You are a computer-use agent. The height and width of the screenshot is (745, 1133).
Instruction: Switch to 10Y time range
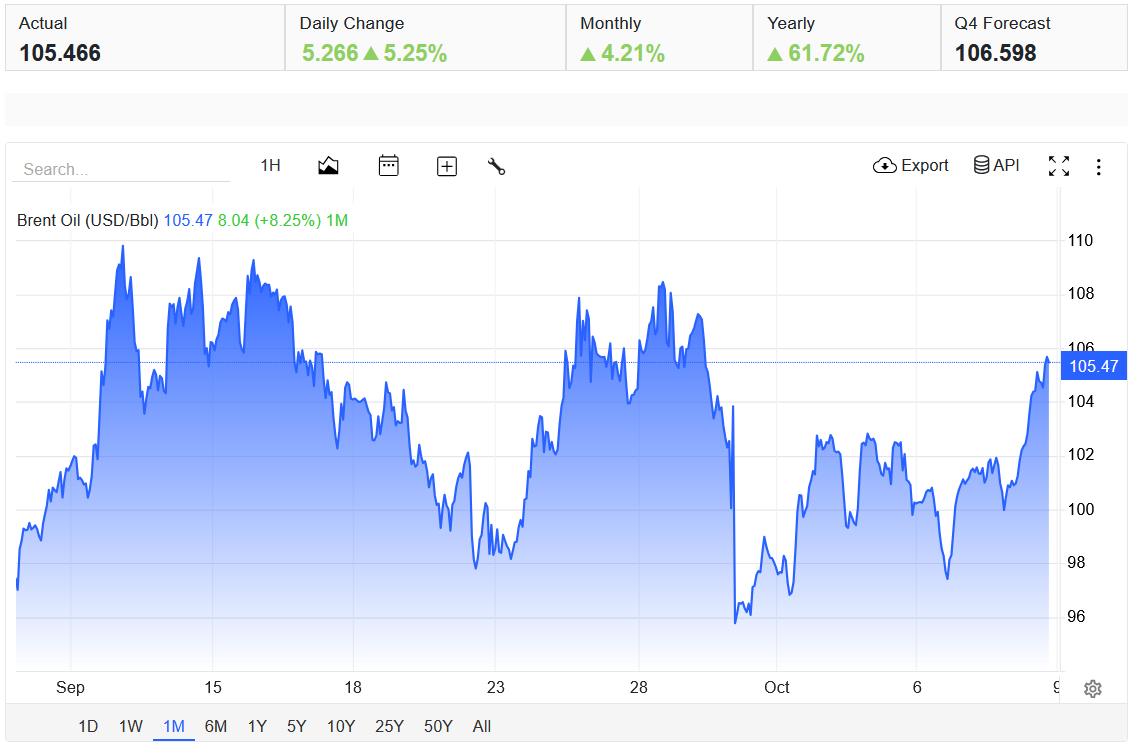tap(341, 726)
